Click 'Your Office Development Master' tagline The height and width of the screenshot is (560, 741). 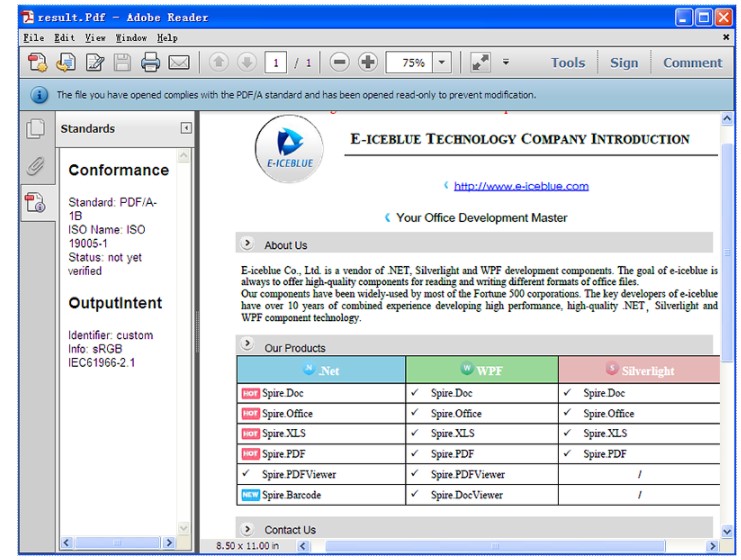[x=482, y=218]
